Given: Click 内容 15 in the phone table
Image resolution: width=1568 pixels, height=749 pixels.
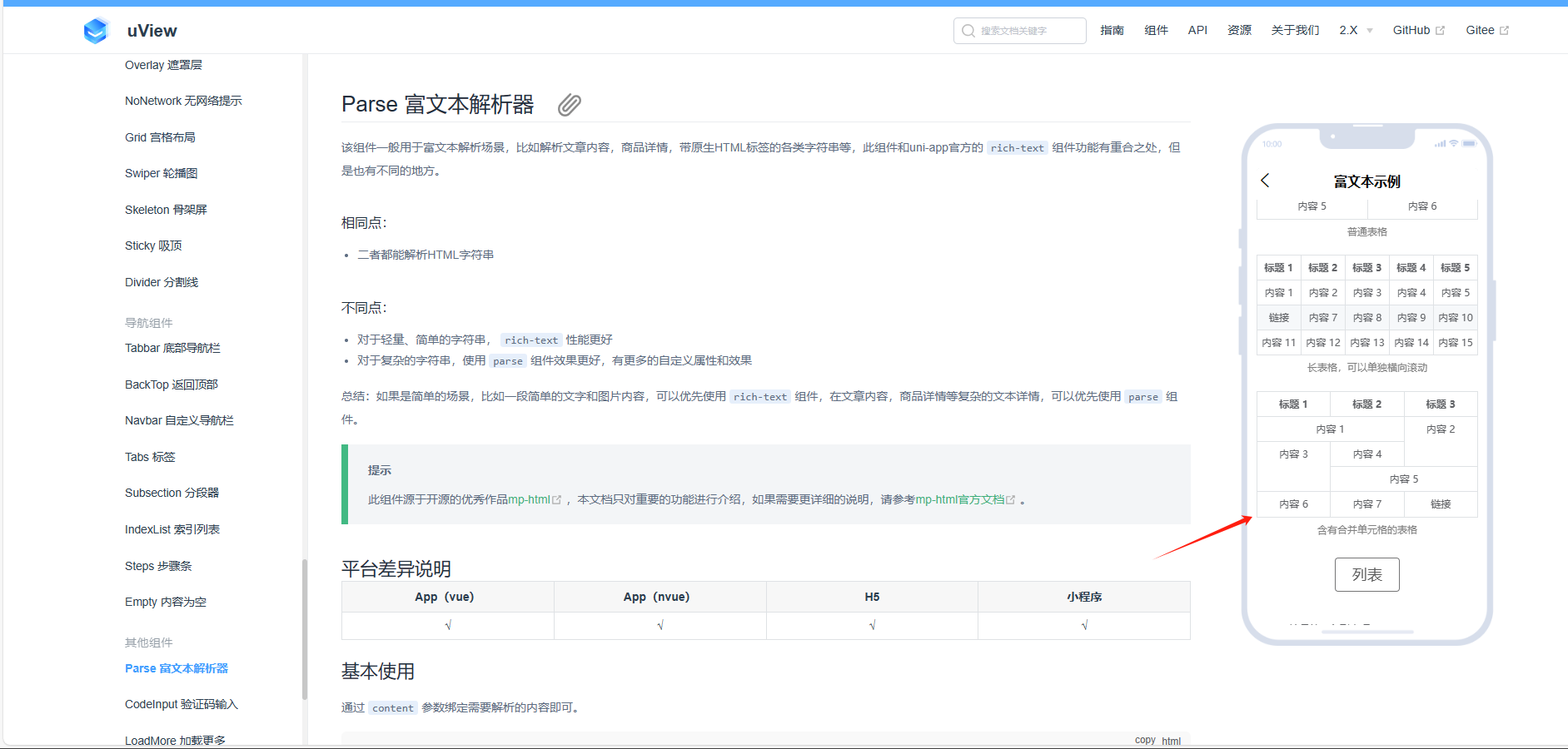Looking at the screenshot, I should pyautogui.click(x=1456, y=343).
